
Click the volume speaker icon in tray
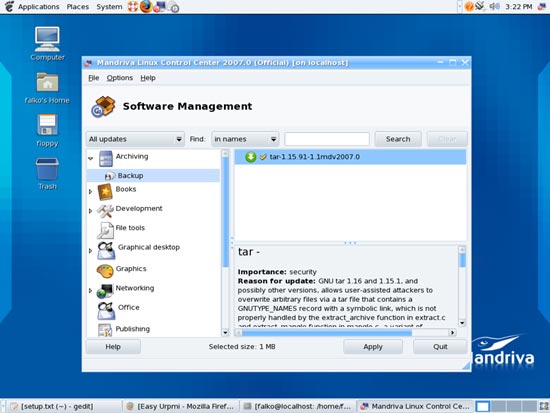coord(494,6)
